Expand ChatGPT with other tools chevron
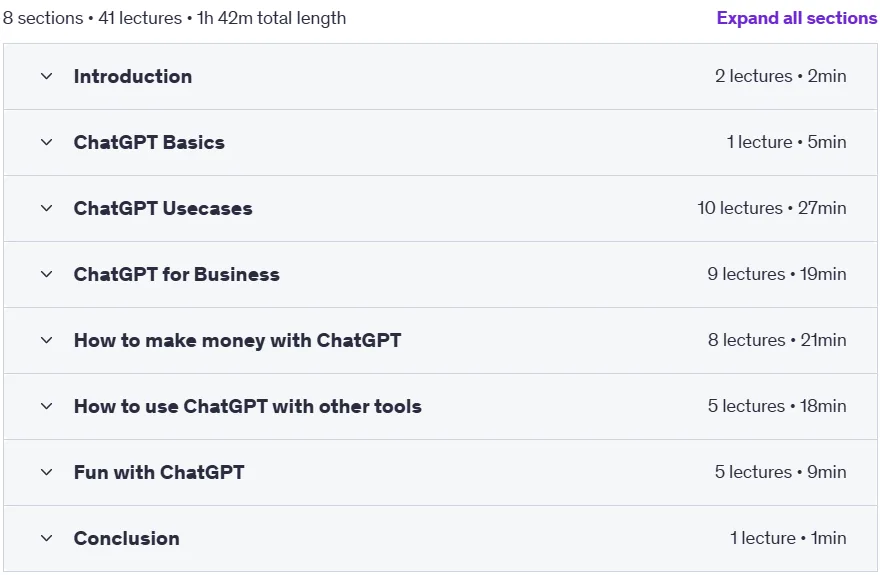 coord(47,406)
